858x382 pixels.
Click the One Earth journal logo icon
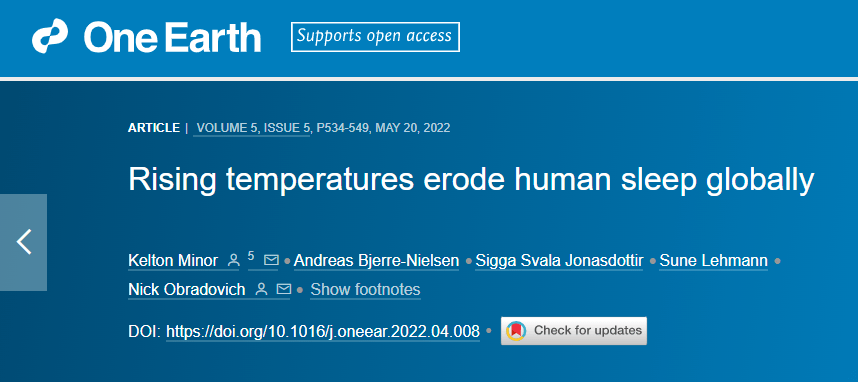point(50,36)
